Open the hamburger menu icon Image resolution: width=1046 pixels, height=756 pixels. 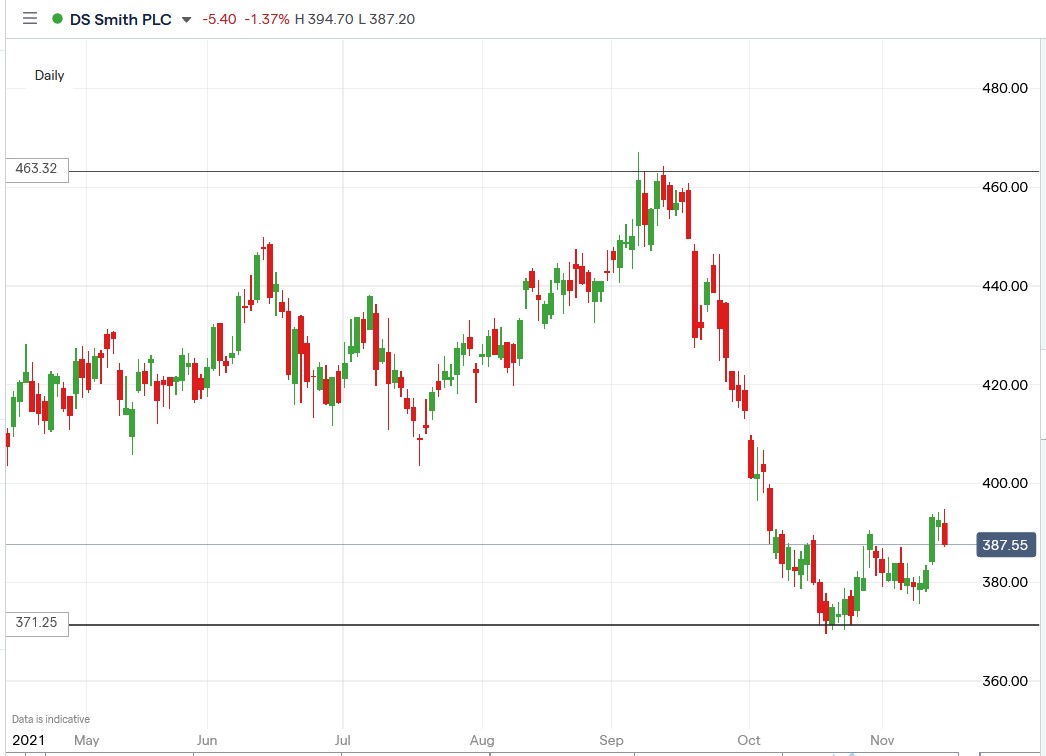click(x=30, y=18)
